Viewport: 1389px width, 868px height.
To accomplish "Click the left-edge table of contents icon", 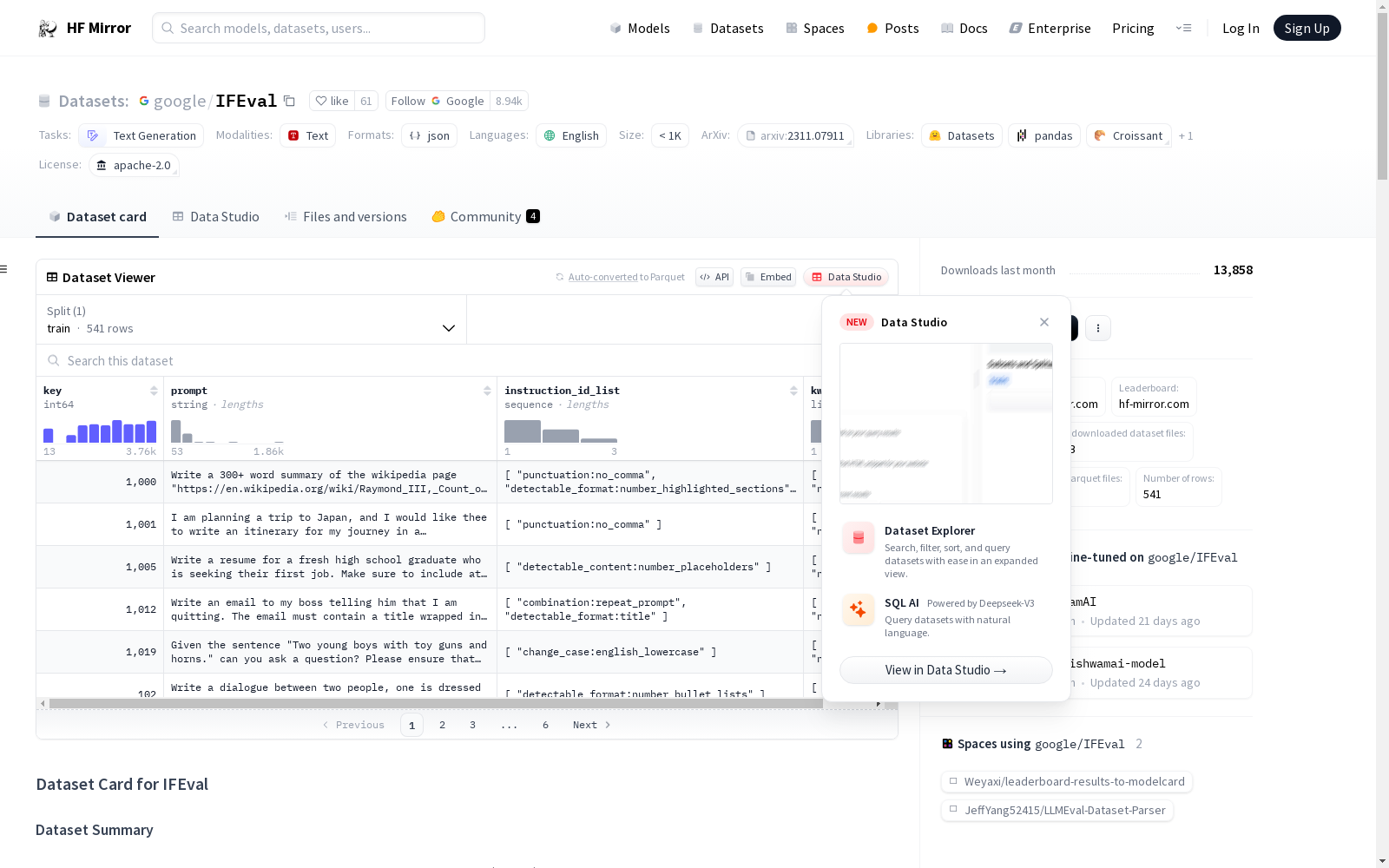I will pyautogui.click(x=3, y=269).
